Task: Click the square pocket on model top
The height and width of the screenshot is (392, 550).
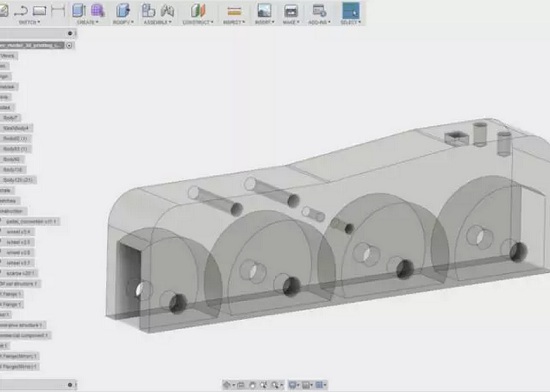Action: (456, 138)
